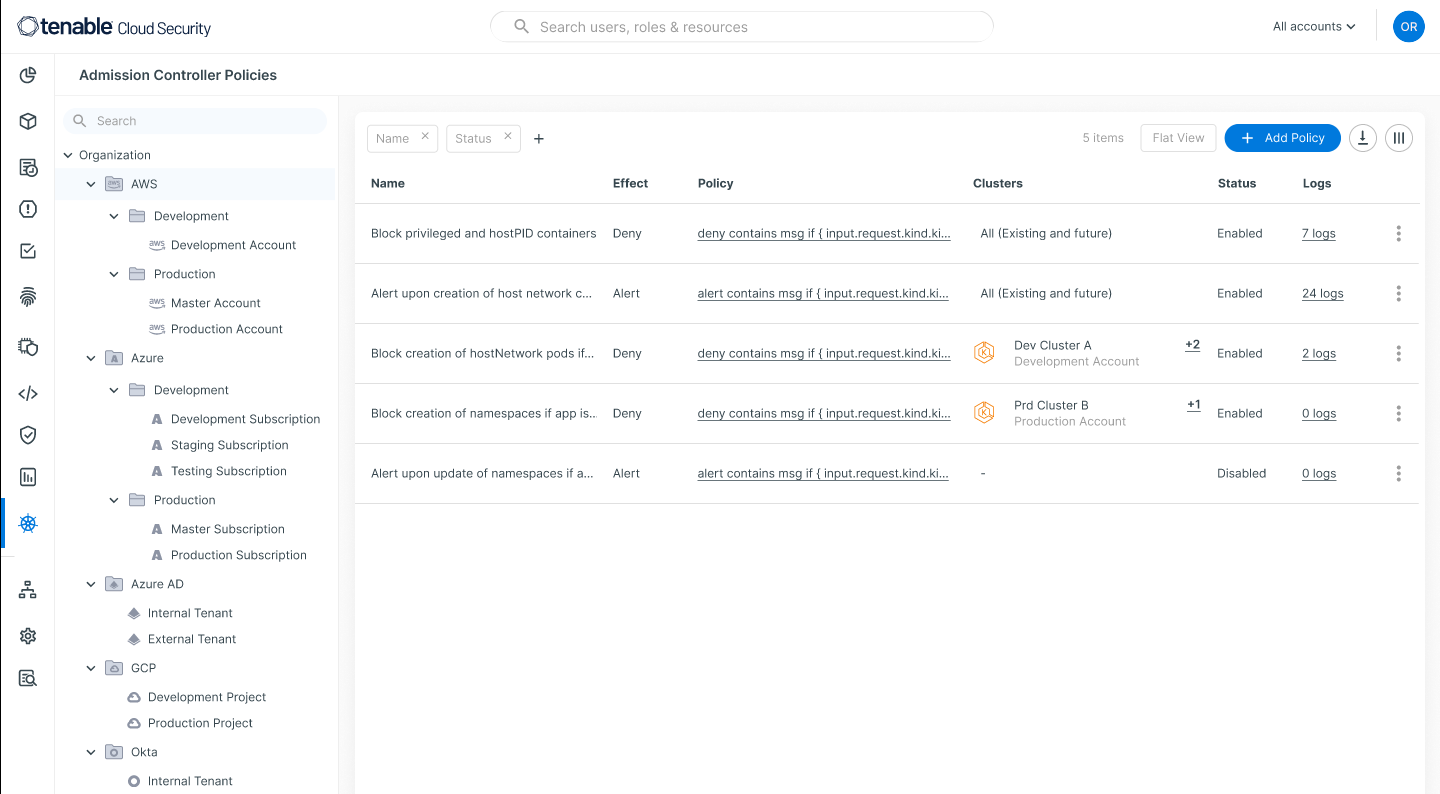Remove the Status filter chip
This screenshot has width=1440, height=794.
pos(507,138)
